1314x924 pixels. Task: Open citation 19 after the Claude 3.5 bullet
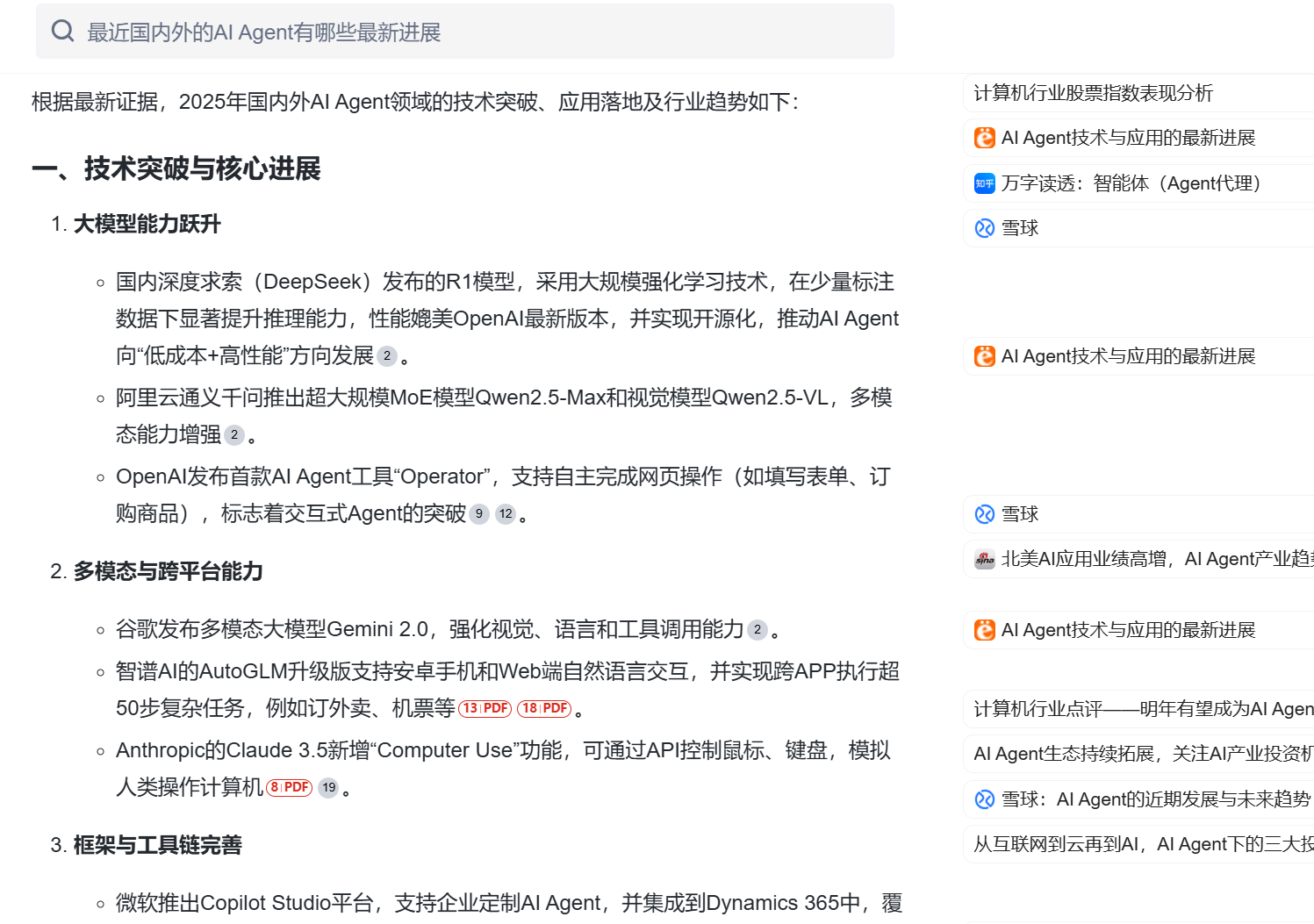point(329,787)
